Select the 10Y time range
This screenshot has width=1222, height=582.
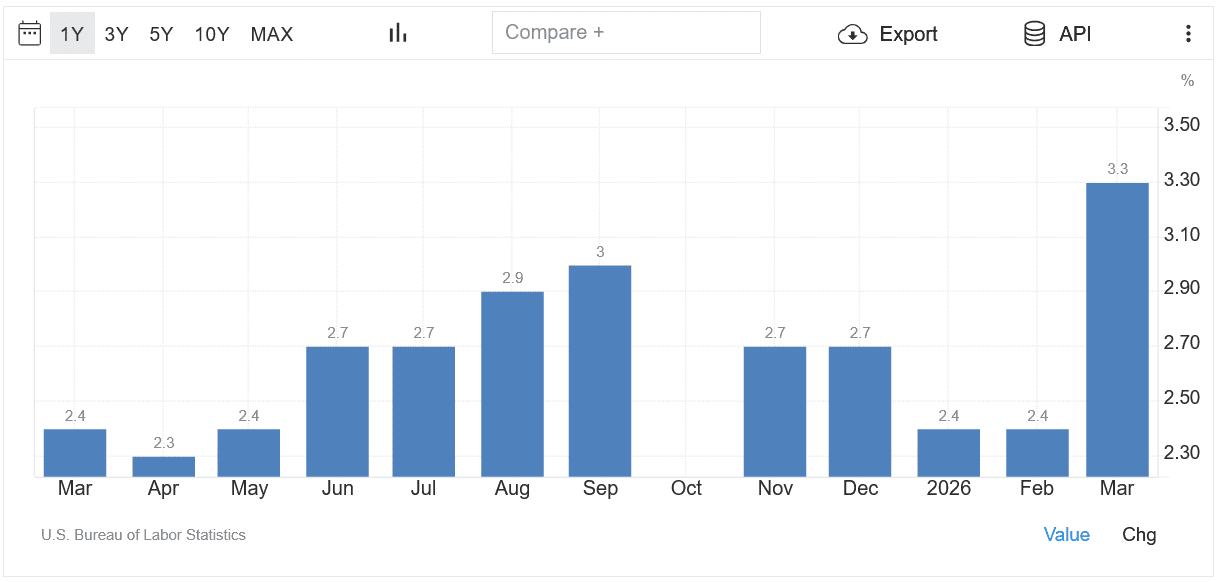point(212,34)
